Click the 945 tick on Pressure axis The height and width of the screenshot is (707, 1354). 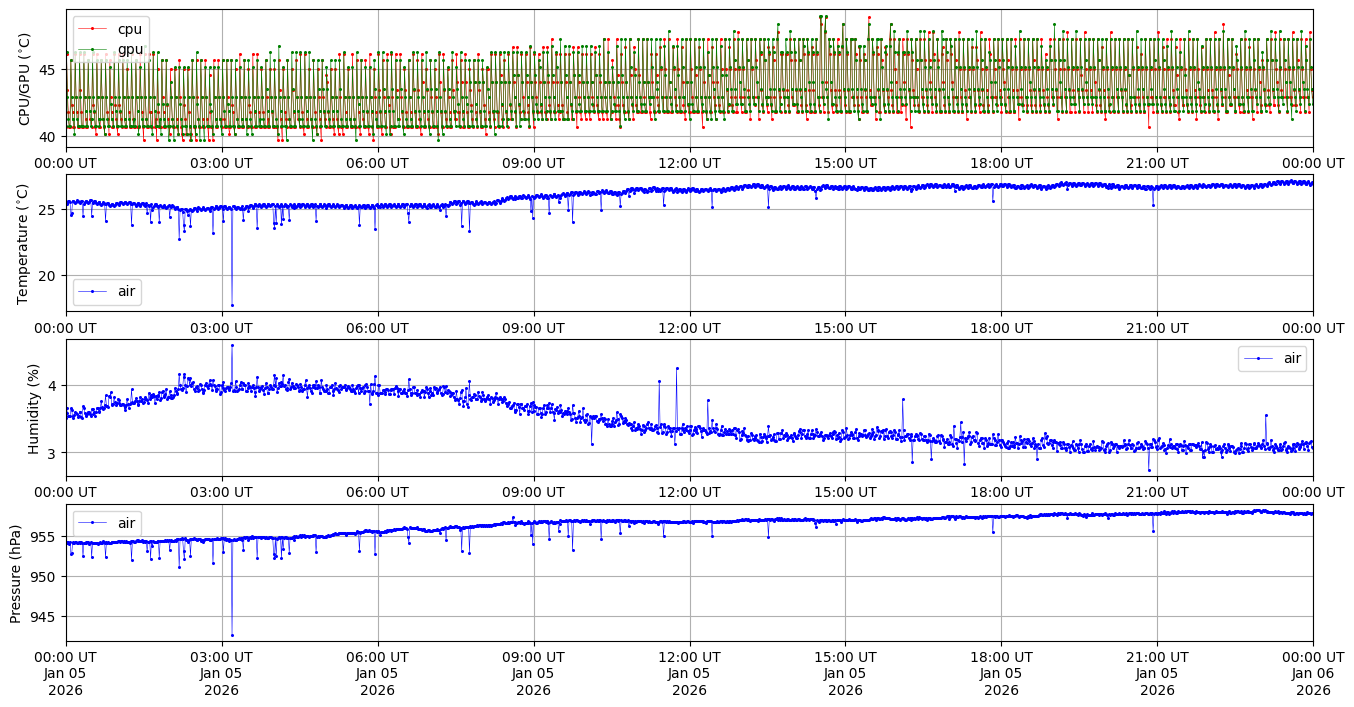(x=47, y=617)
